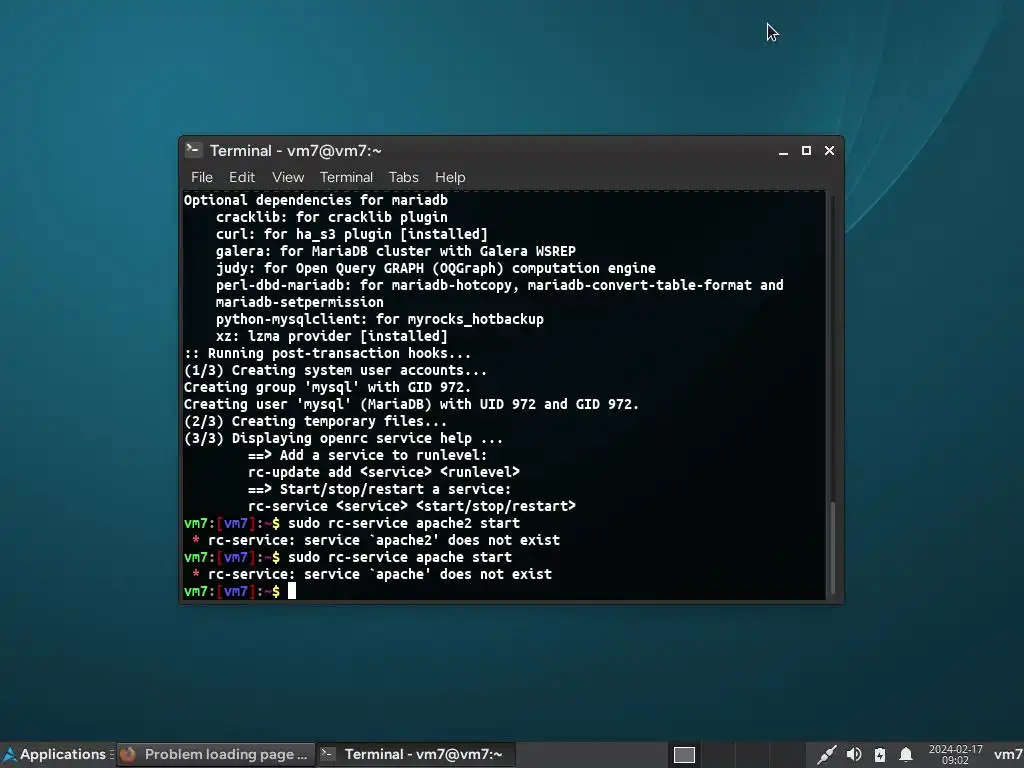
Task: Click the Terminal - vm7@vm7 taskbar button
Action: 417,754
